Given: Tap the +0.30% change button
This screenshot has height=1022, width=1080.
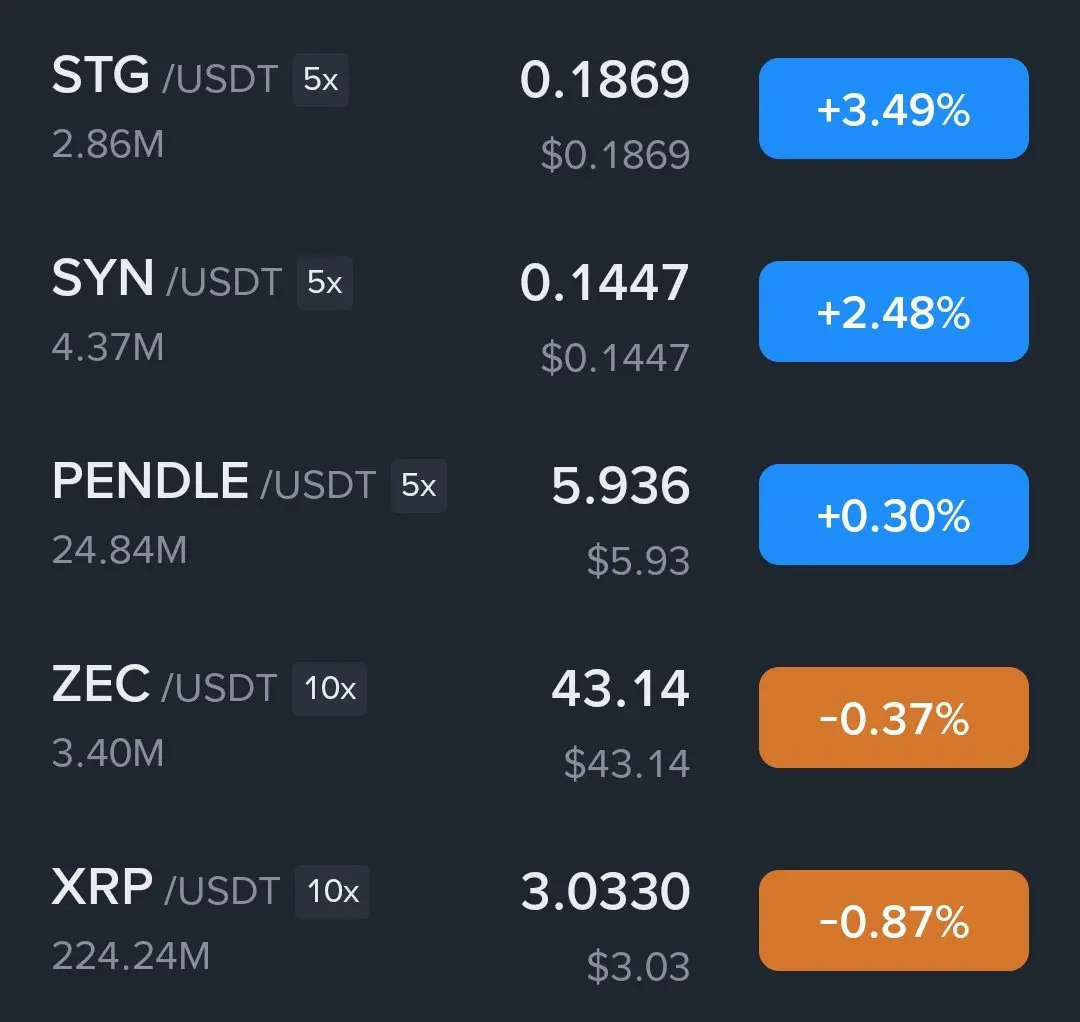Looking at the screenshot, I should 893,514.
